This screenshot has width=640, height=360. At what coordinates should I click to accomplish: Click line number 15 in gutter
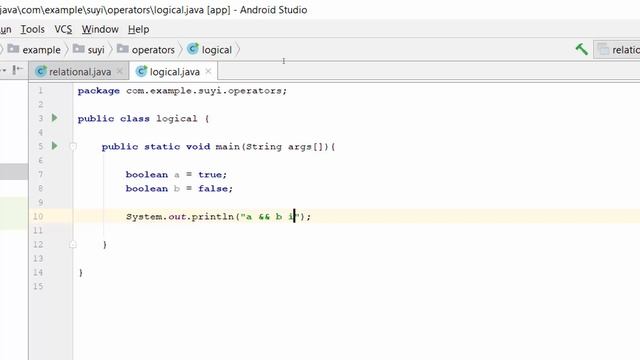pos(38,286)
